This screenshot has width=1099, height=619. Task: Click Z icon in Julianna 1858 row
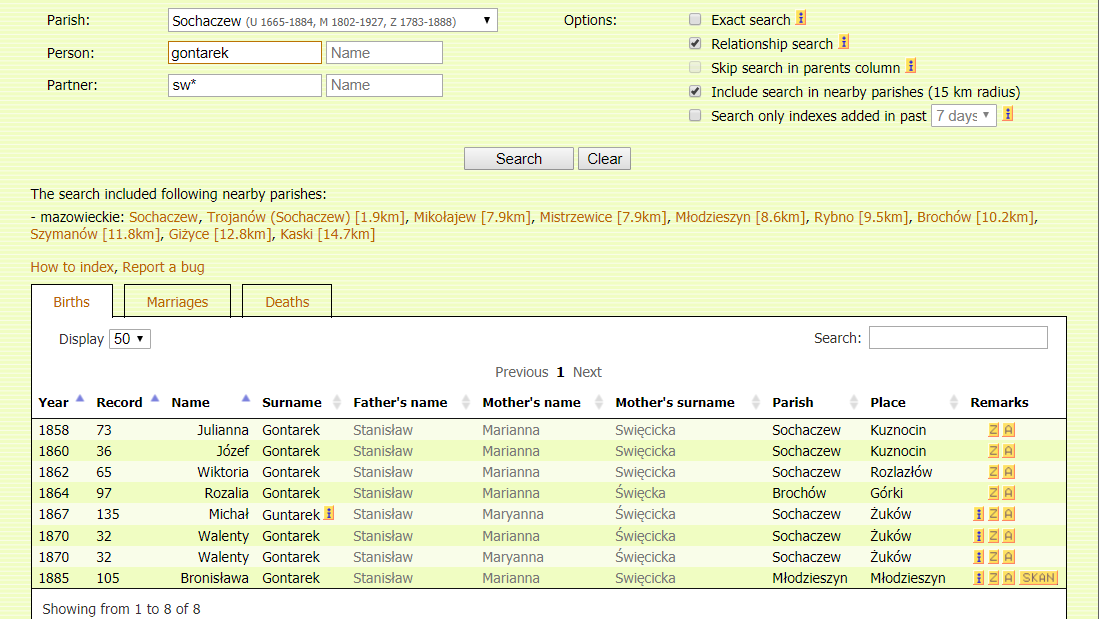pos(994,430)
